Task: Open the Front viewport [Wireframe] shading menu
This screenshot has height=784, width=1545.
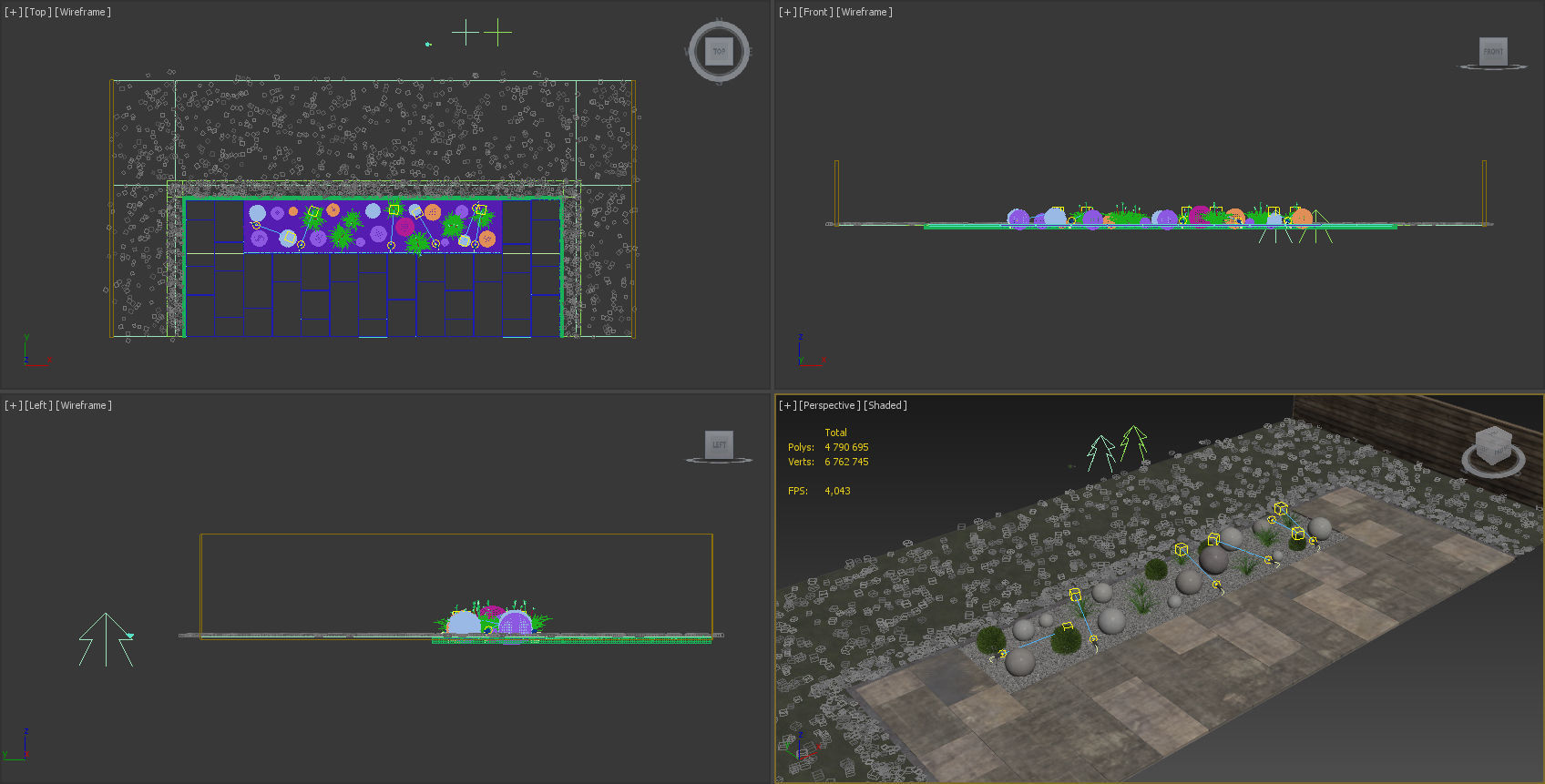Action: coord(865,12)
